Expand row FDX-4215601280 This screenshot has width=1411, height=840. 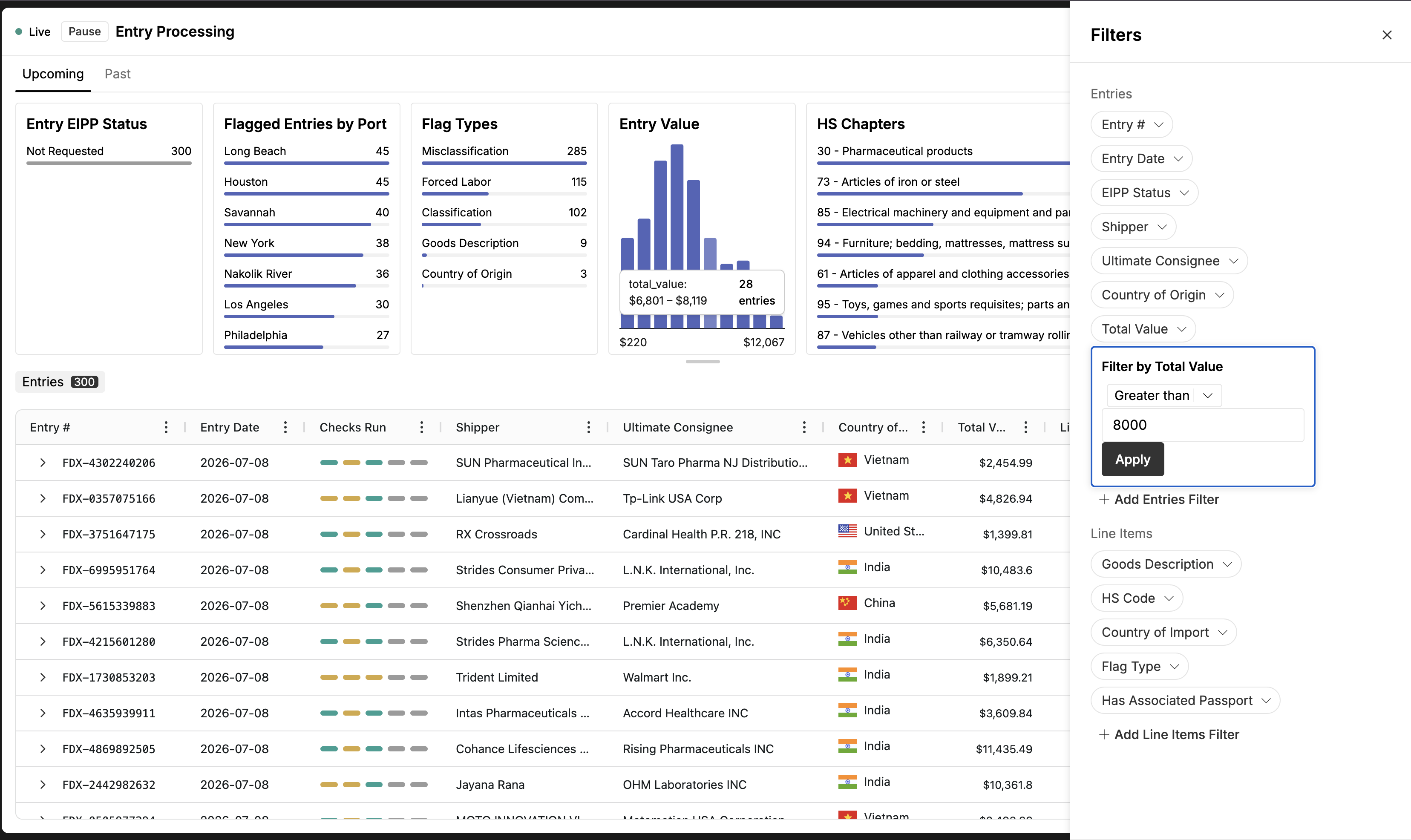(x=43, y=642)
